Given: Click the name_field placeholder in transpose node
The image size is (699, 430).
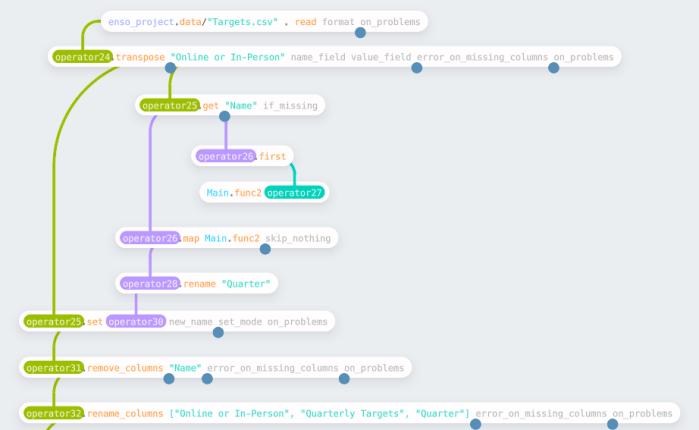Looking at the screenshot, I should (x=316, y=57).
